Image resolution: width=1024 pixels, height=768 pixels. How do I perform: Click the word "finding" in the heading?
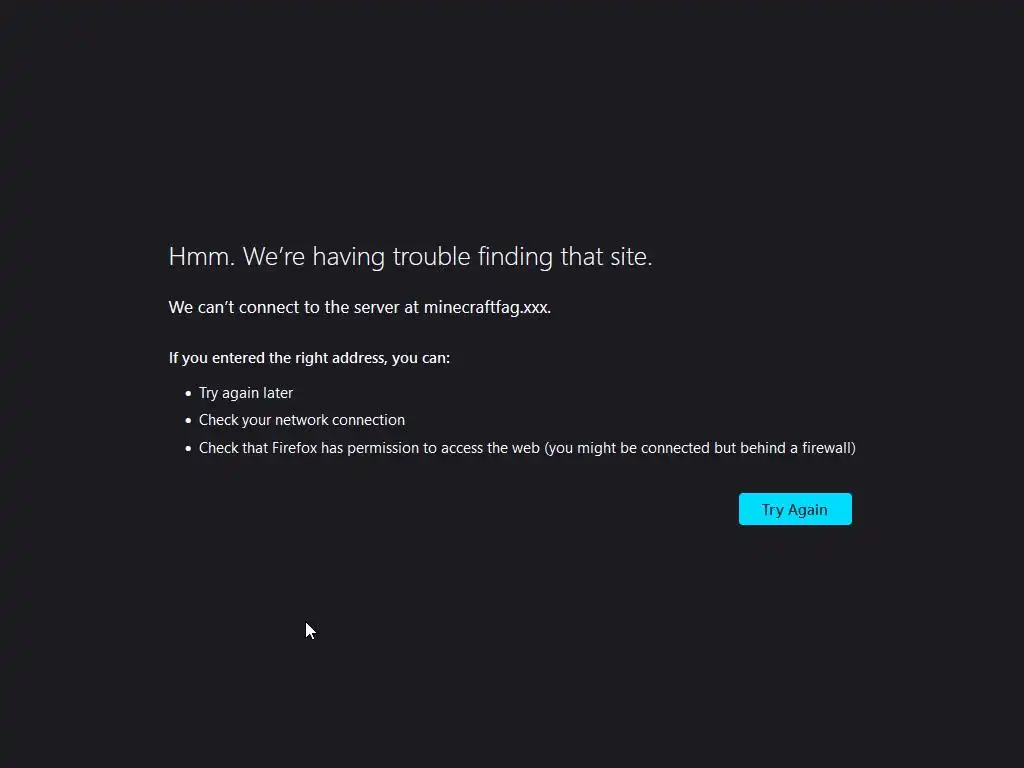515,257
